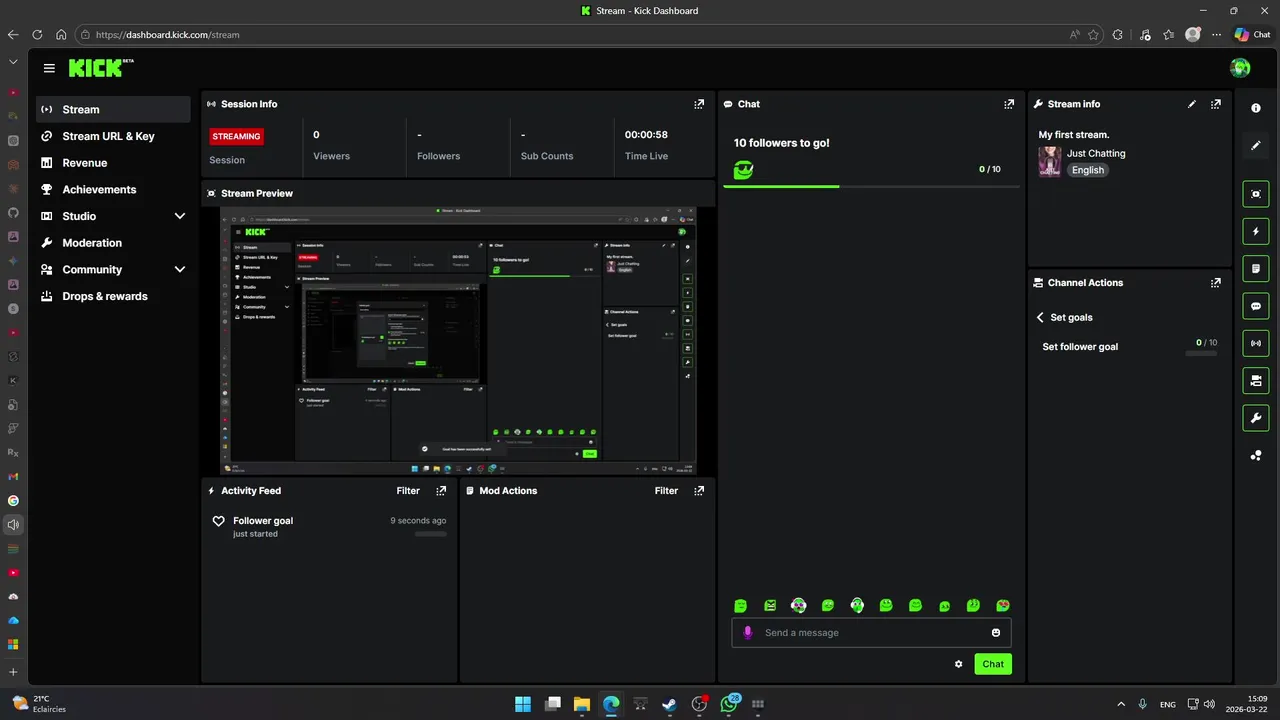Open WhatsApp from taskbar
This screenshot has width=1280, height=720.
pyautogui.click(x=729, y=704)
